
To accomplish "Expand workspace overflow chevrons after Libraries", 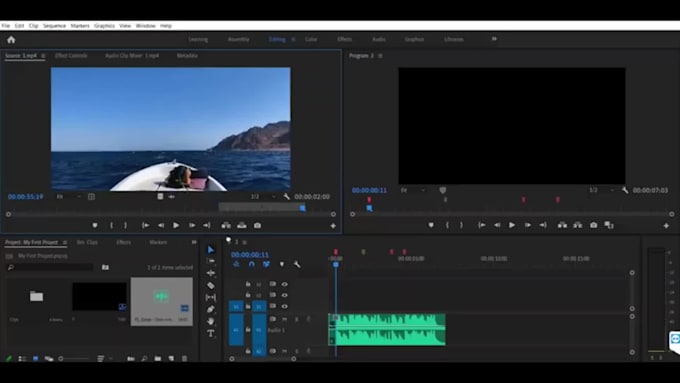I will click(494, 39).
